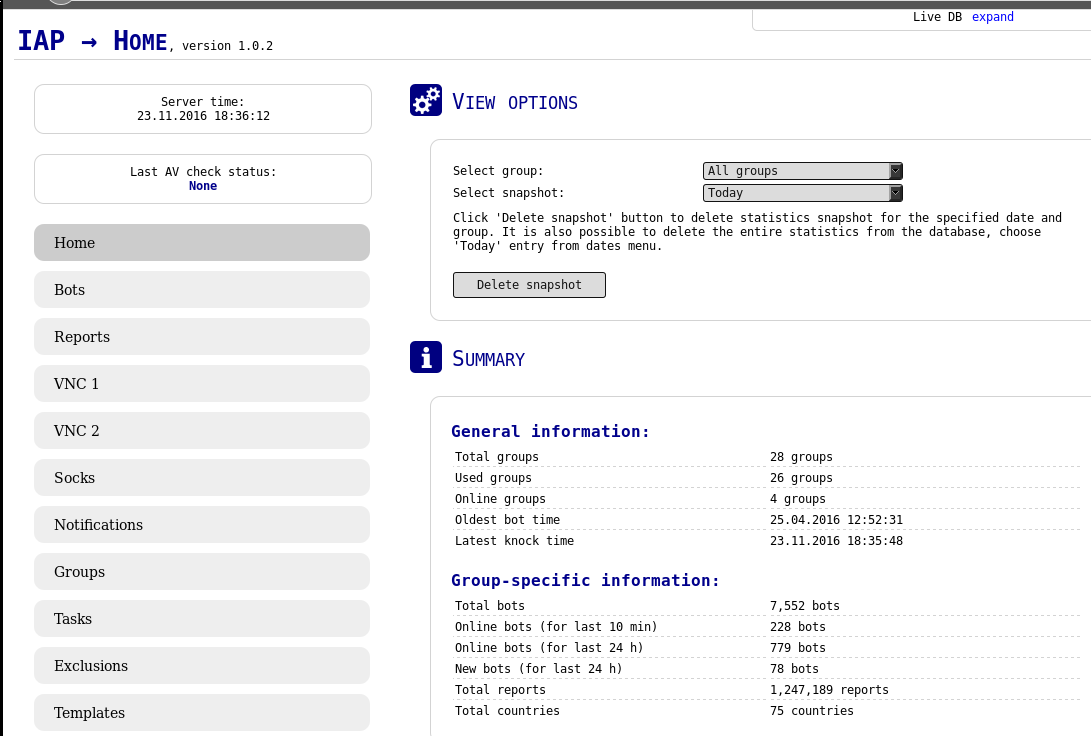Click the 'Total groups' row label

coord(497,457)
